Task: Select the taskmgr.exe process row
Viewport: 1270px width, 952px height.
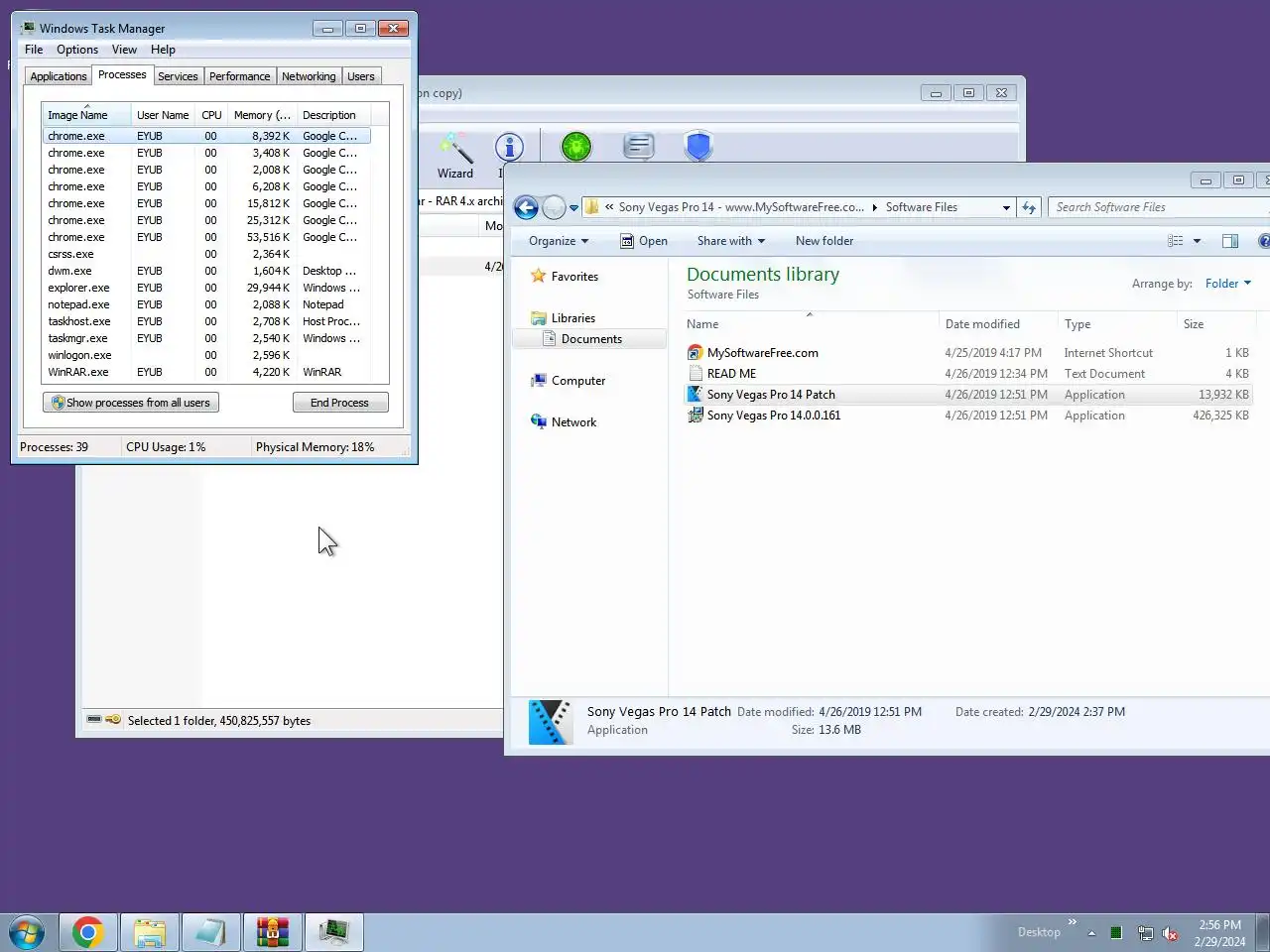Action: click(x=206, y=338)
